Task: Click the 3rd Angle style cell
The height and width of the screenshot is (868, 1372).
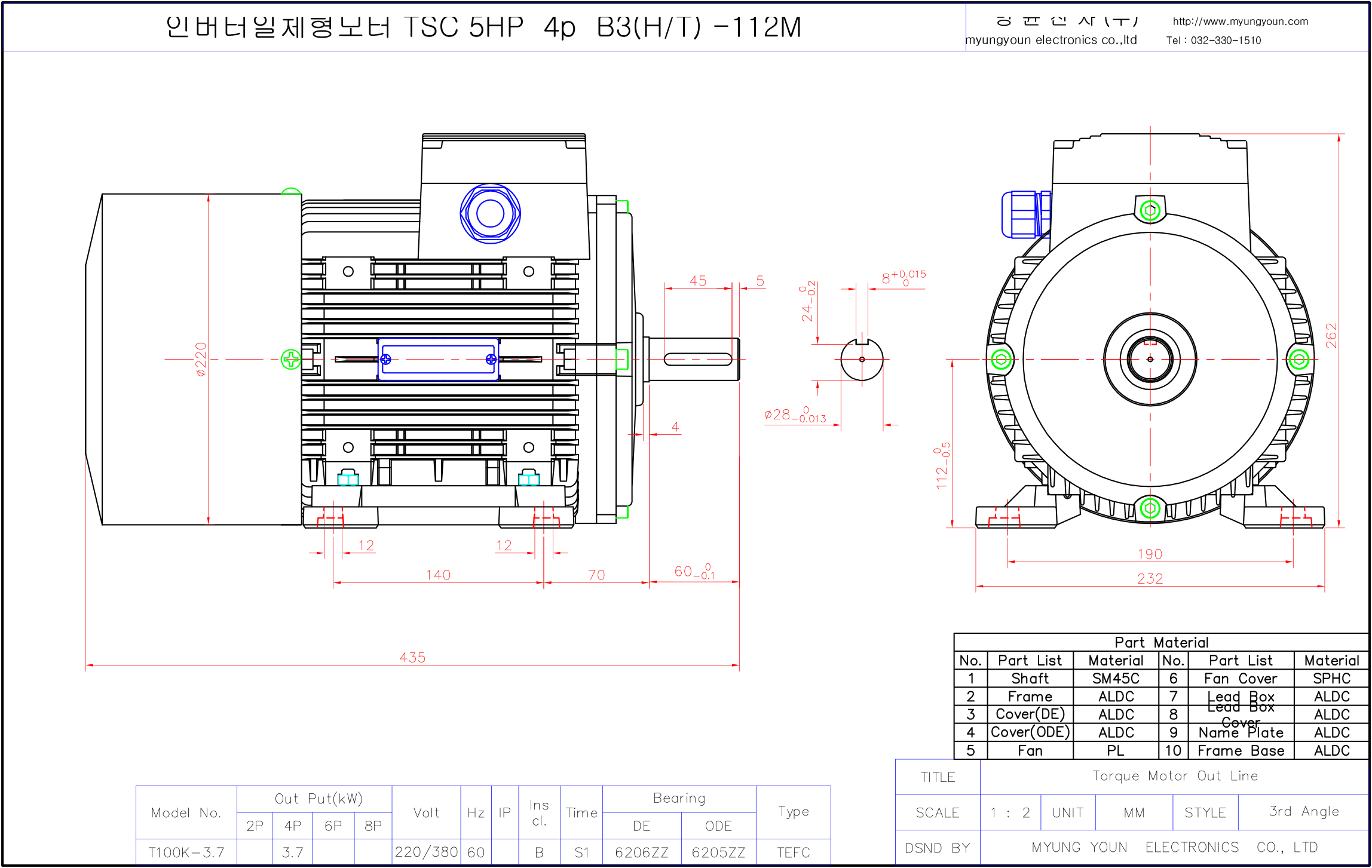Action: [1303, 812]
